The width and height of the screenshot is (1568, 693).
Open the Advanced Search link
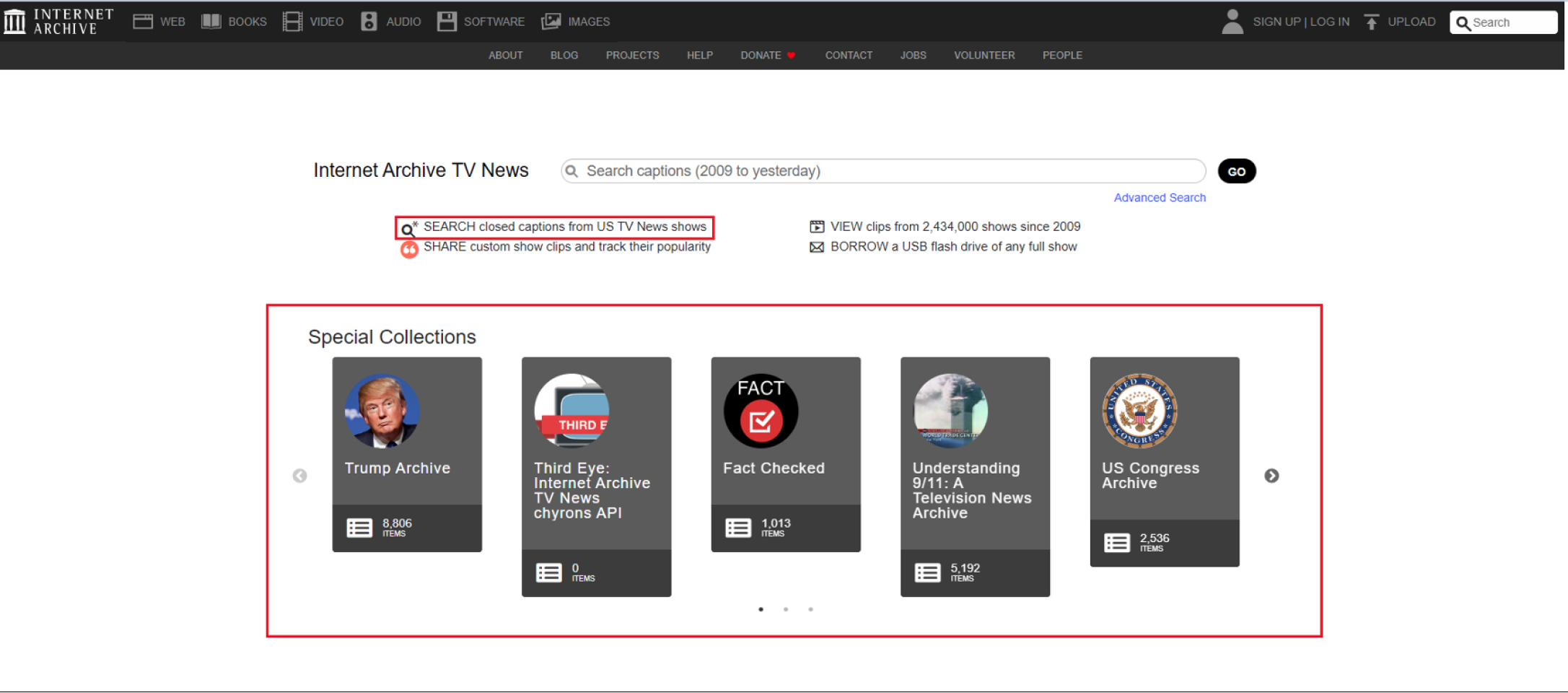1160,198
